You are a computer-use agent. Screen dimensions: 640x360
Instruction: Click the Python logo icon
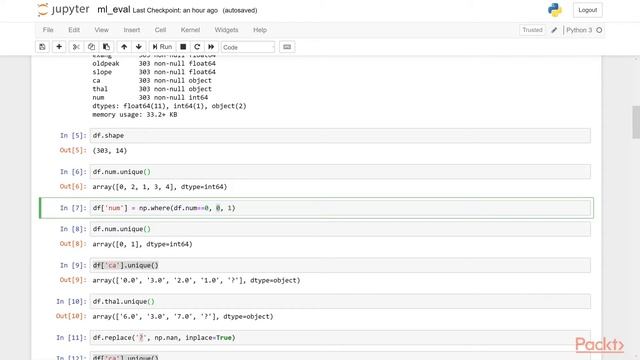click(x=555, y=10)
